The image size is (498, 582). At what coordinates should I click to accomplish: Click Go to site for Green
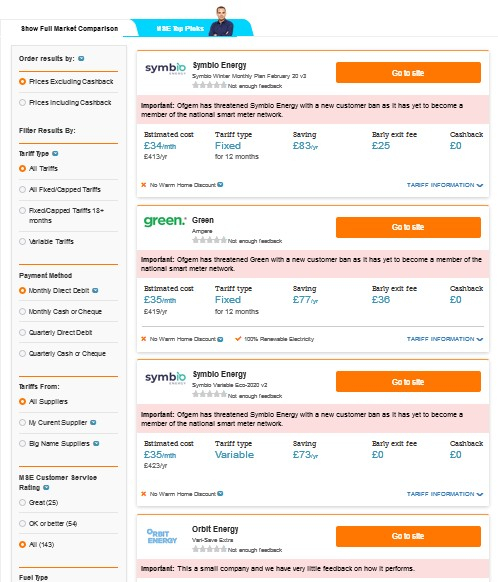[x=408, y=227]
